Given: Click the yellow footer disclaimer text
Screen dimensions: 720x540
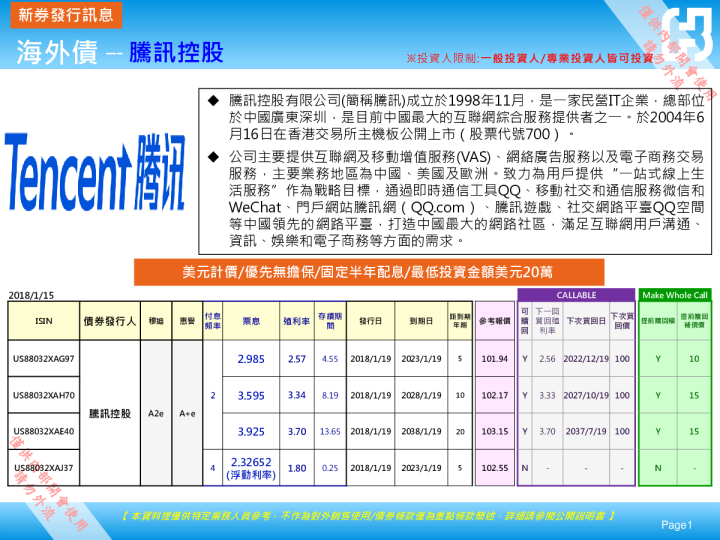Looking at the screenshot, I should click(367, 516).
